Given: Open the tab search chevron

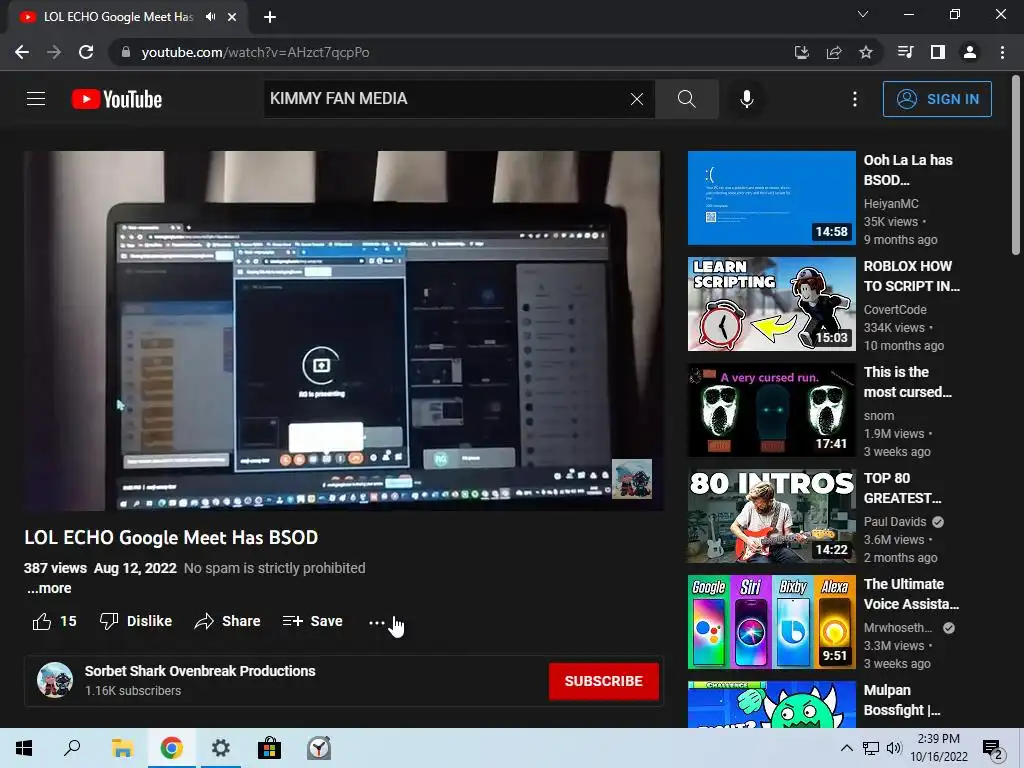Looking at the screenshot, I should (x=863, y=14).
